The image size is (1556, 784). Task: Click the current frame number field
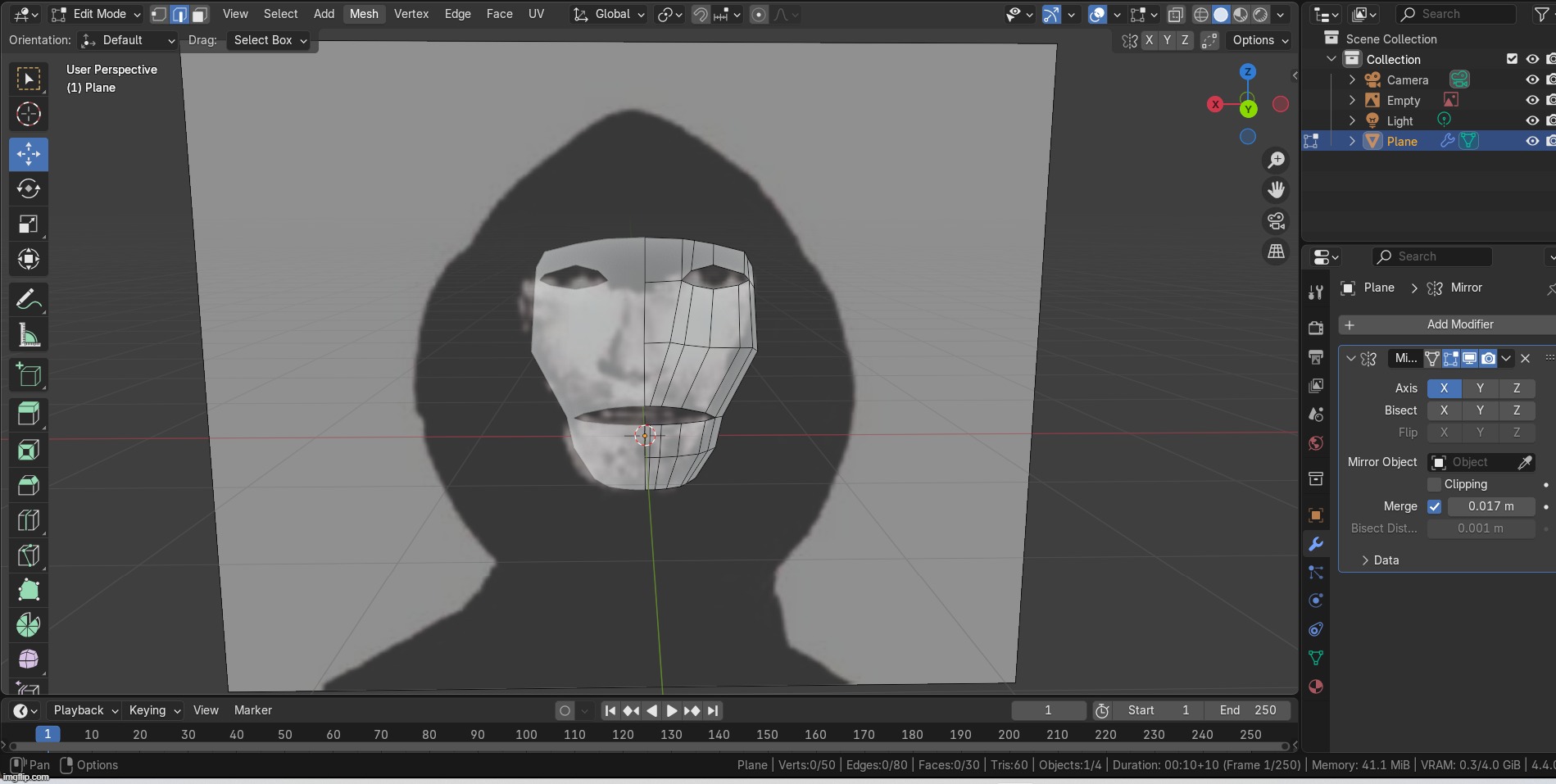point(1048,710)
